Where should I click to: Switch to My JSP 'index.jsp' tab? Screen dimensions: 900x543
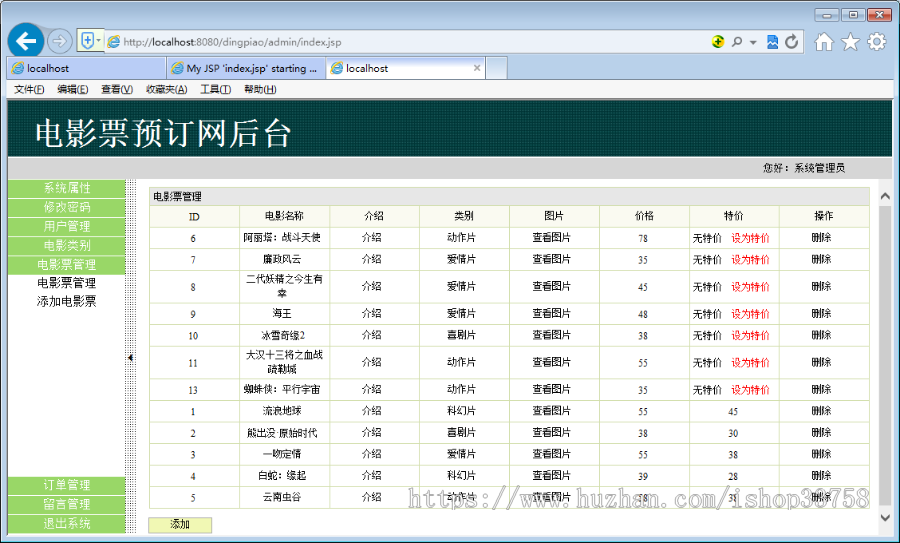[x=246, y=68]
